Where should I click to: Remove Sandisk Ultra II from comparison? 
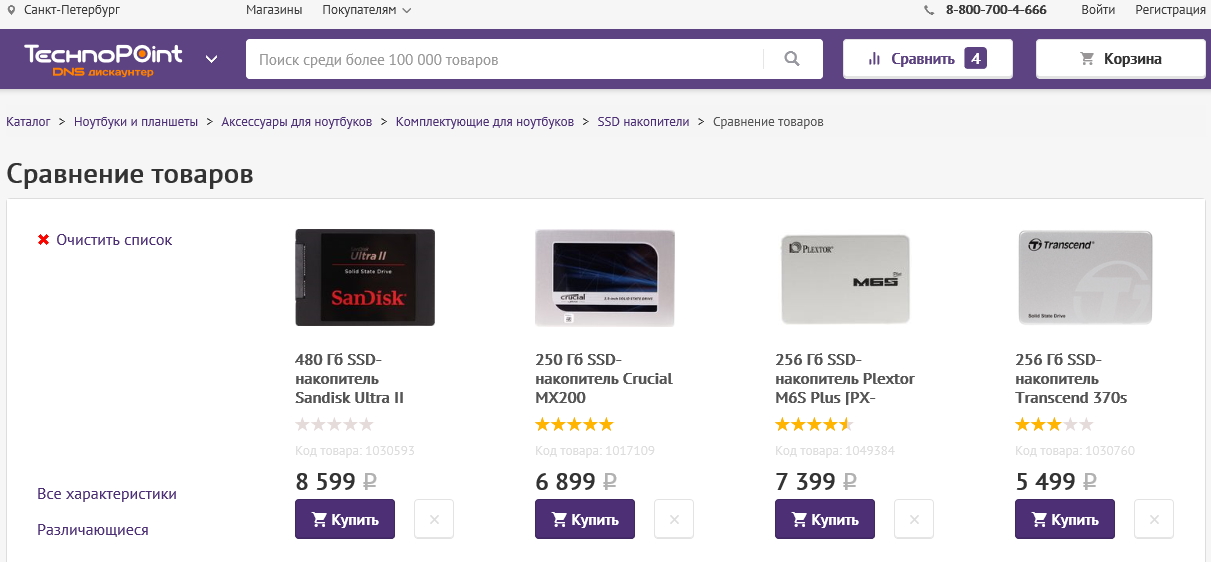pos(434,520)
